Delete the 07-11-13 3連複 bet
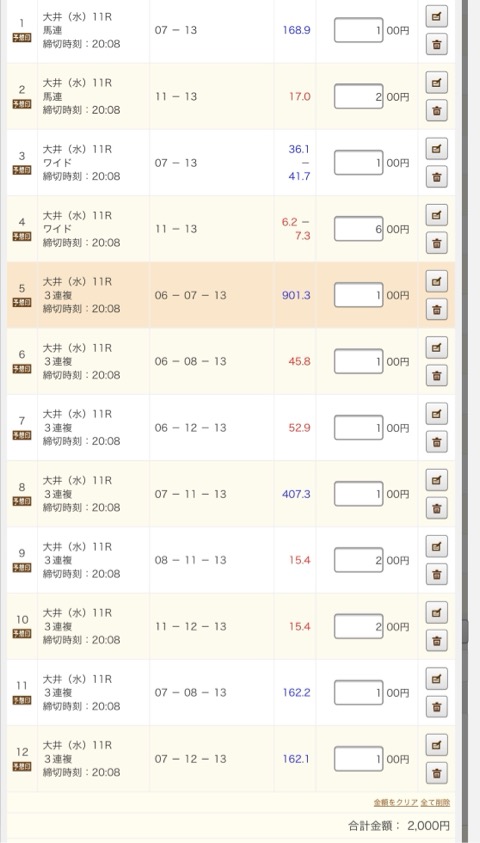Screen dimensions: 480x843 (436, 508)
